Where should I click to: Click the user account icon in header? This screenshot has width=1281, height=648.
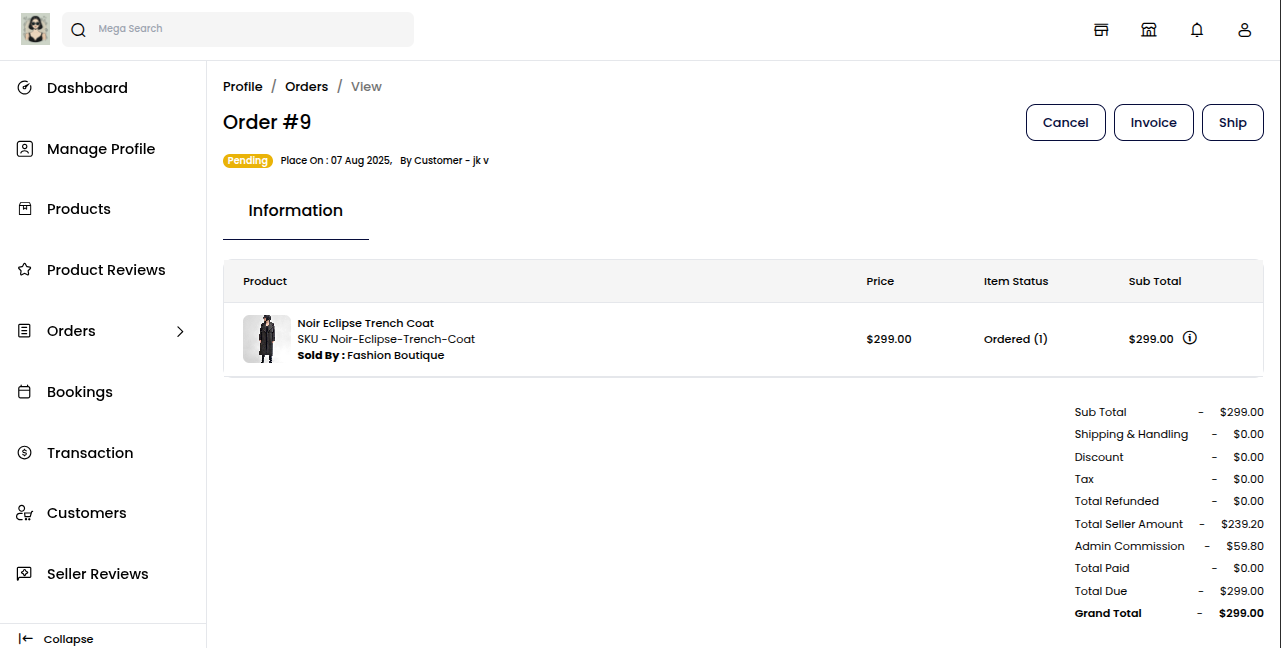(x=1245, y=30)
